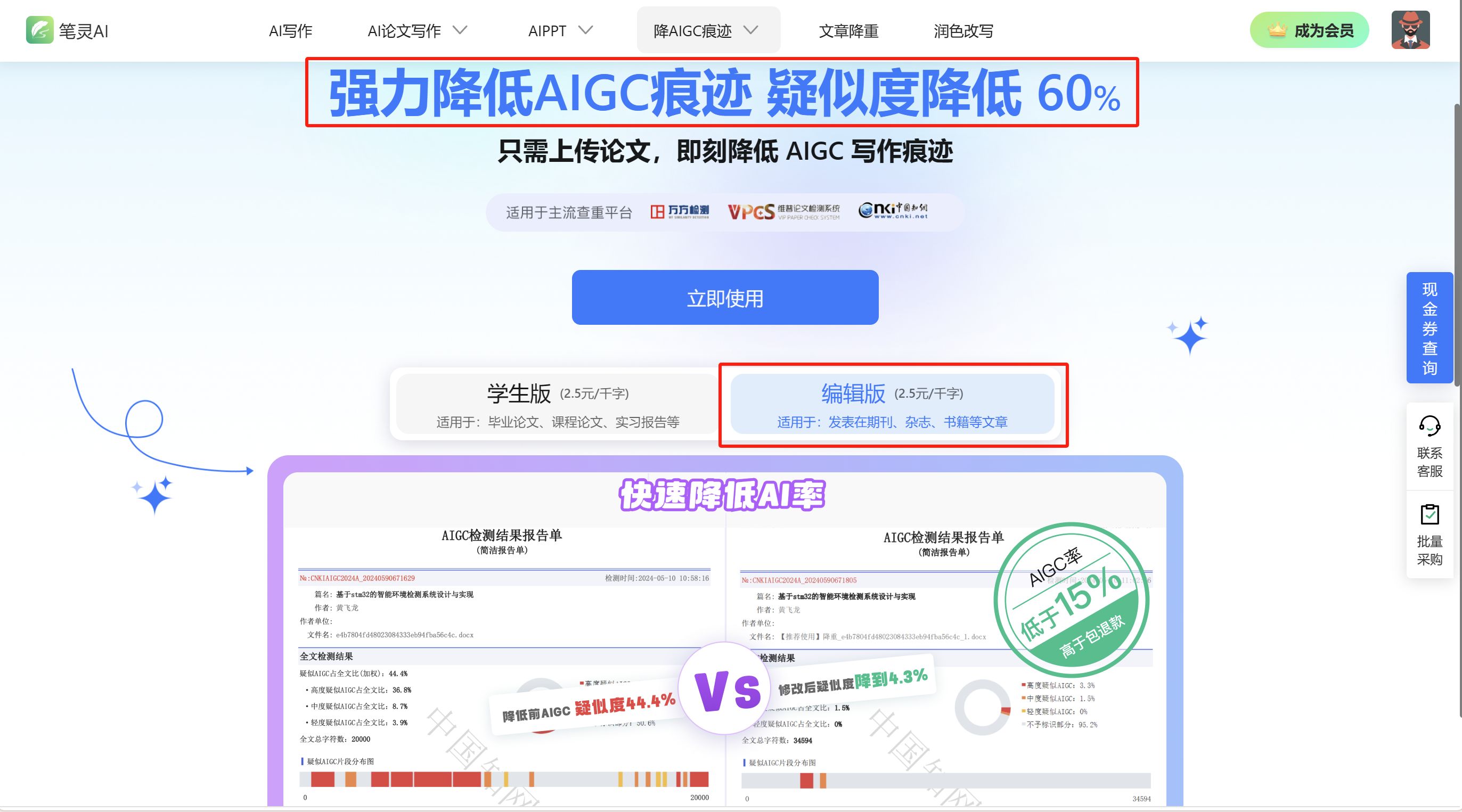Viewport: 1462px width, 812px height.
Task: Expand the 降AIGC痕迹 dropdown chevron
Action: point(750,30)
